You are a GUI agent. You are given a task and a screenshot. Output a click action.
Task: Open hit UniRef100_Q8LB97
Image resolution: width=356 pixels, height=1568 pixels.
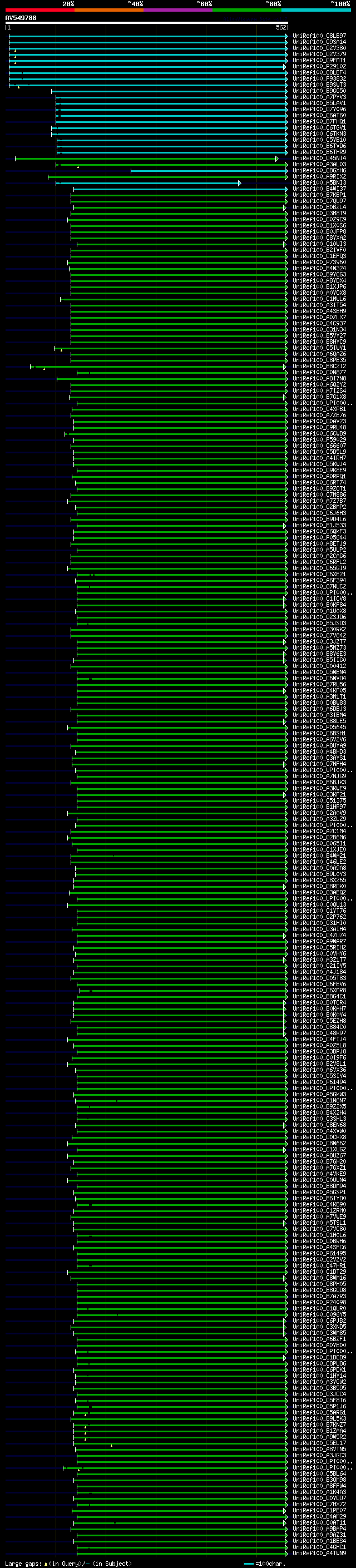[x=319, y=36]
